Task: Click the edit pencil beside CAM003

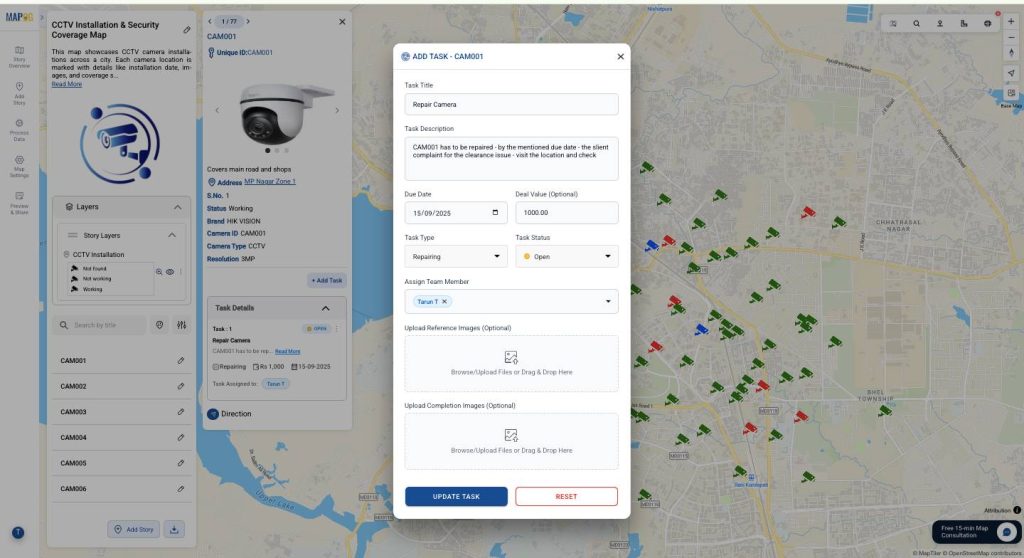Action: click(x=181, y=412)
